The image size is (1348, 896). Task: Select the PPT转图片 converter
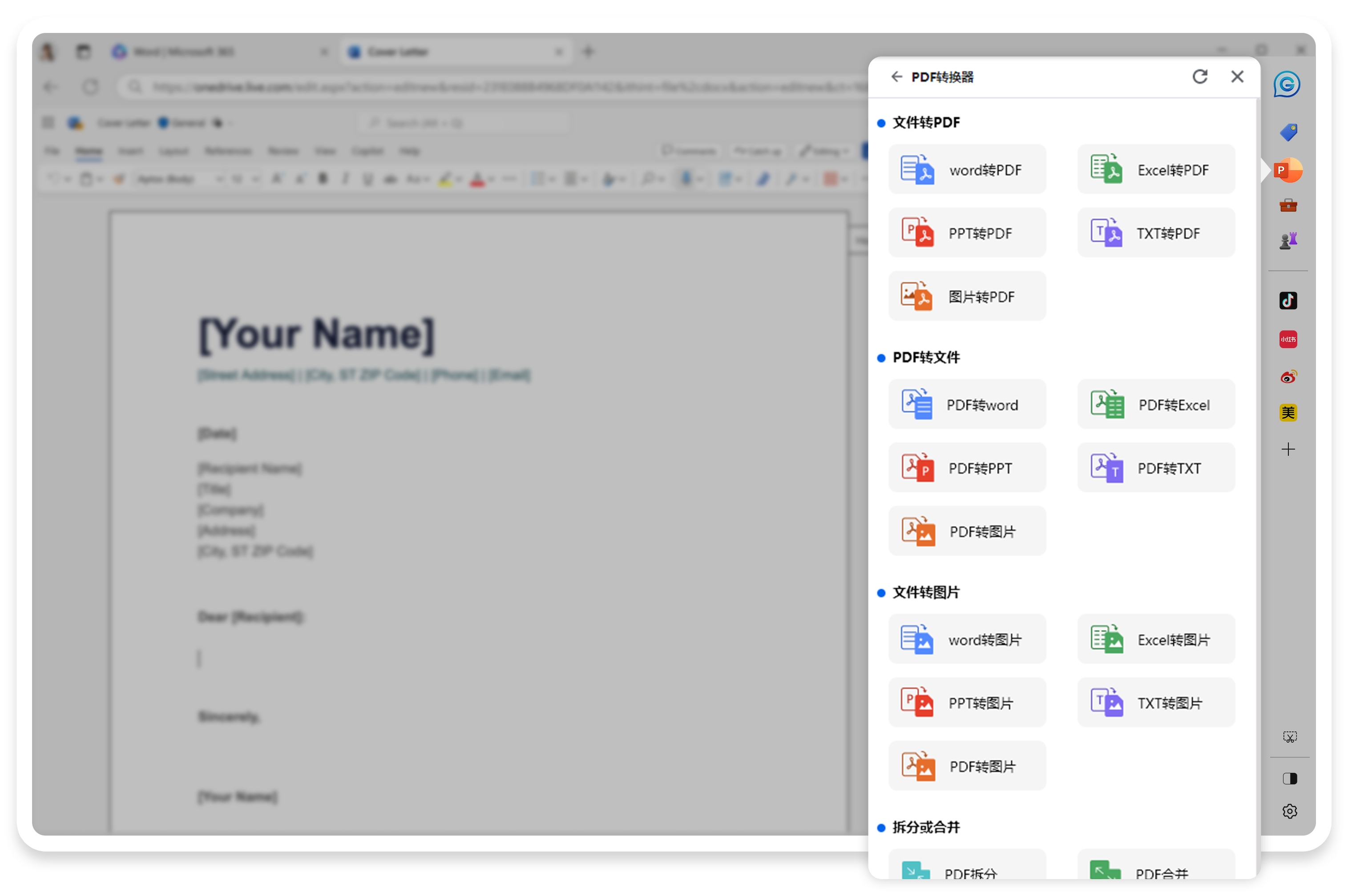967,703
